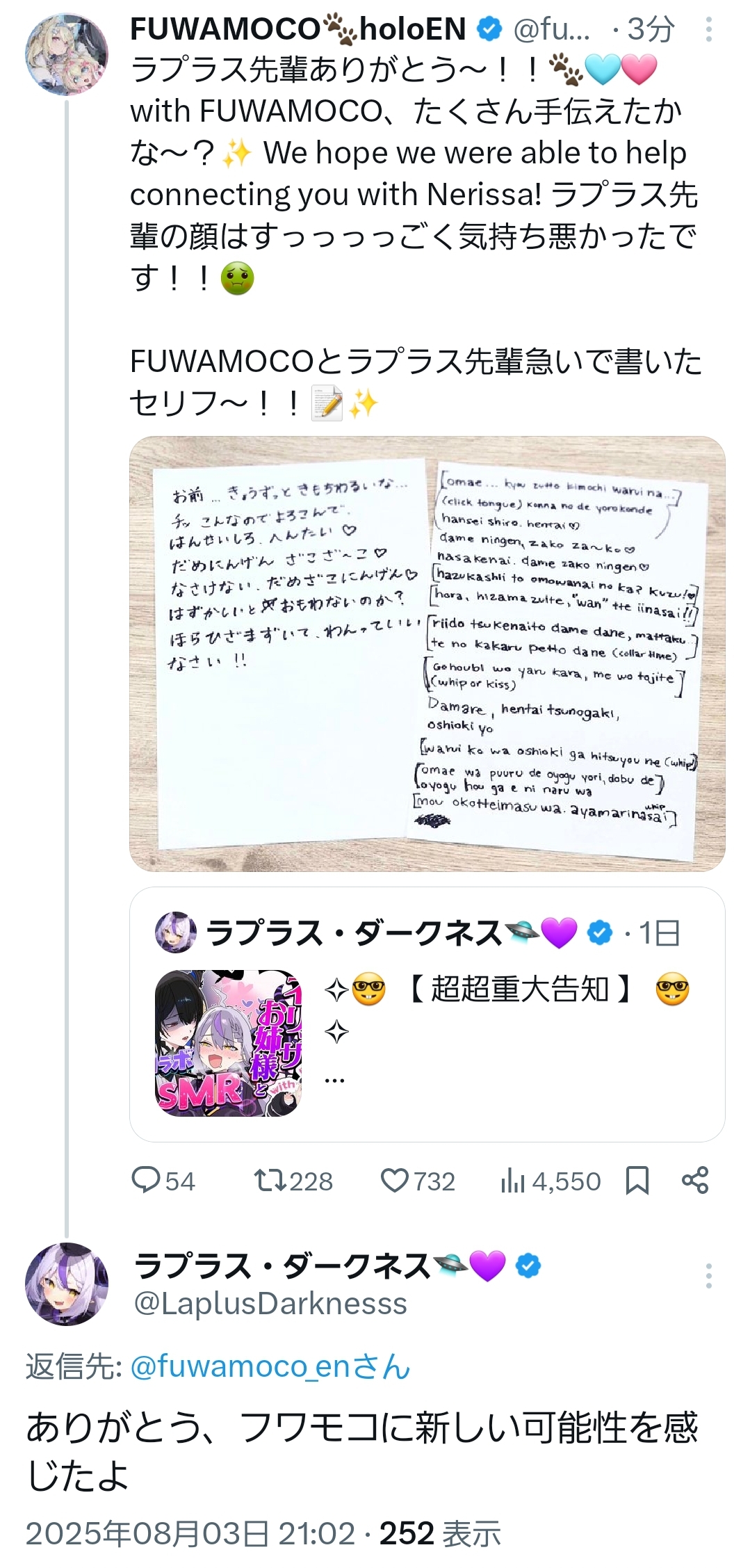Expand the quoted tweet's truncated ellipsis text

pyautogui.click(x=334, y=1081)
